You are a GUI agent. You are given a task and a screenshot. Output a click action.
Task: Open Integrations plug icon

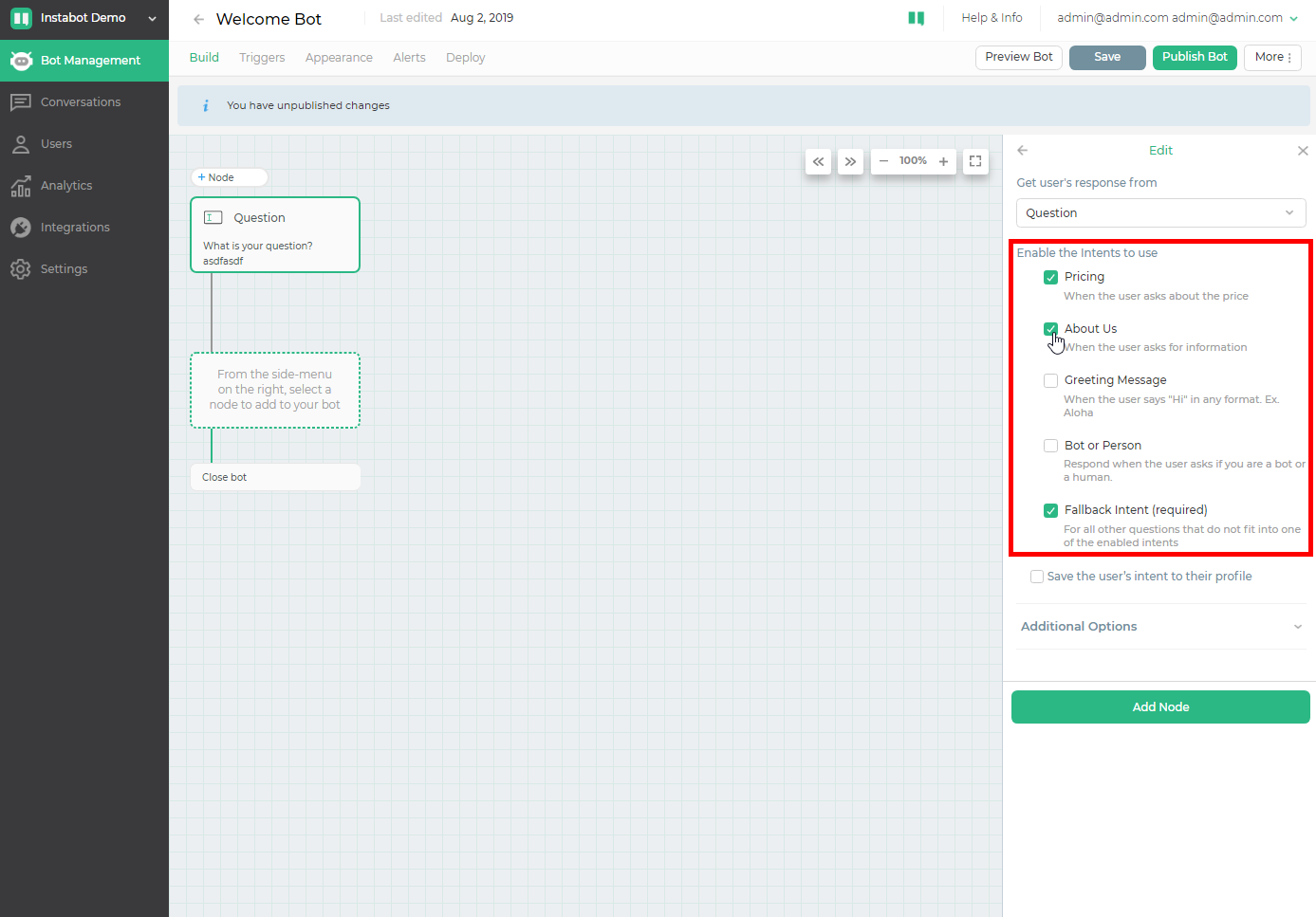pyautogui.click(x=21, y=228)
